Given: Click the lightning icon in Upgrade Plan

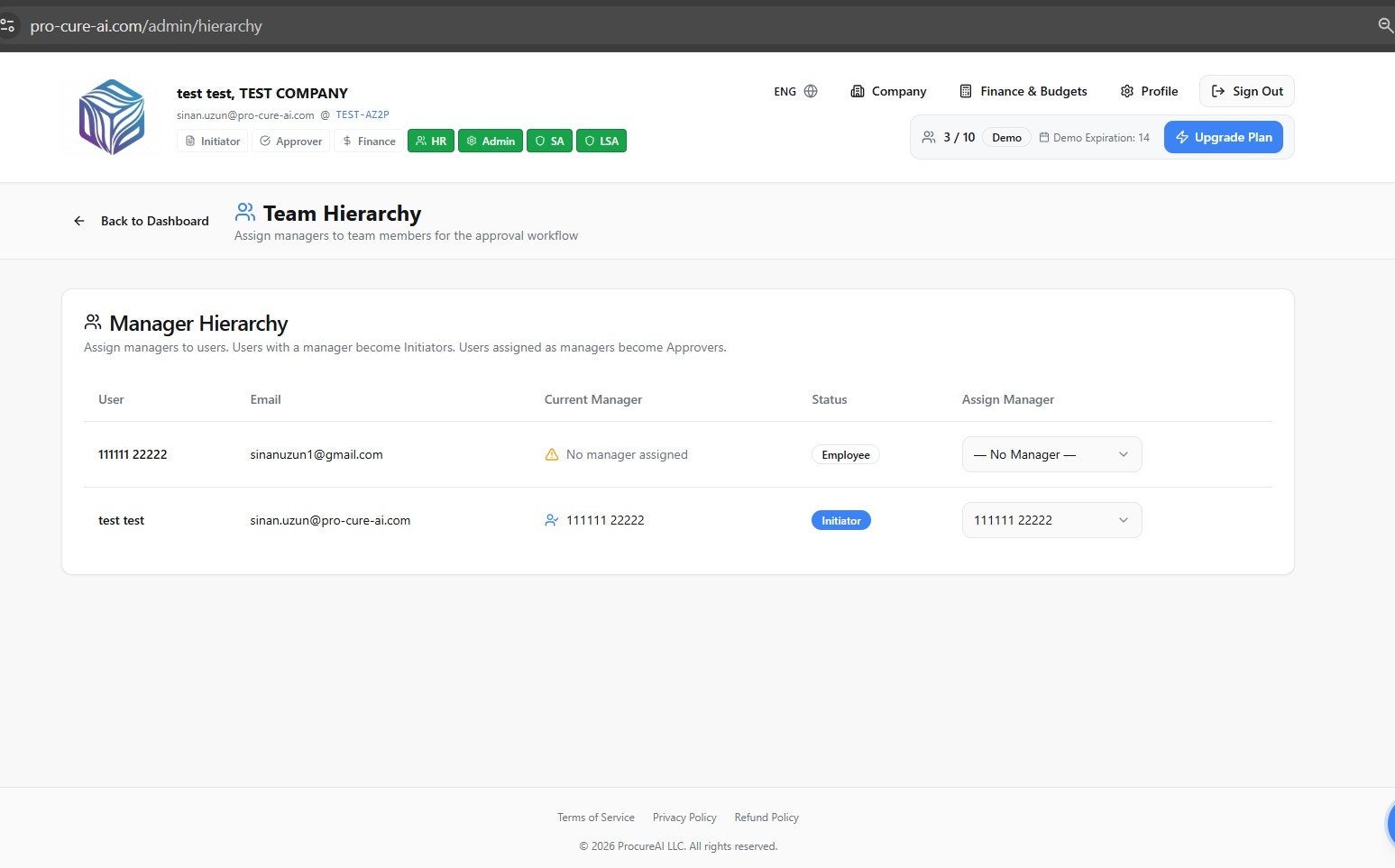Looking at the screenshot, I should click(x=1182, y=137).
